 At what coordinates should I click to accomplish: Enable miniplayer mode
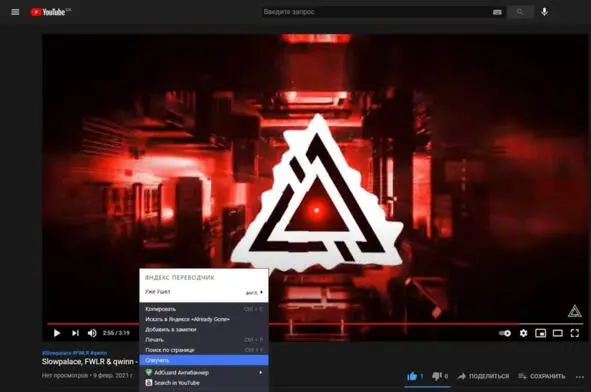click(x=540, y=333)
